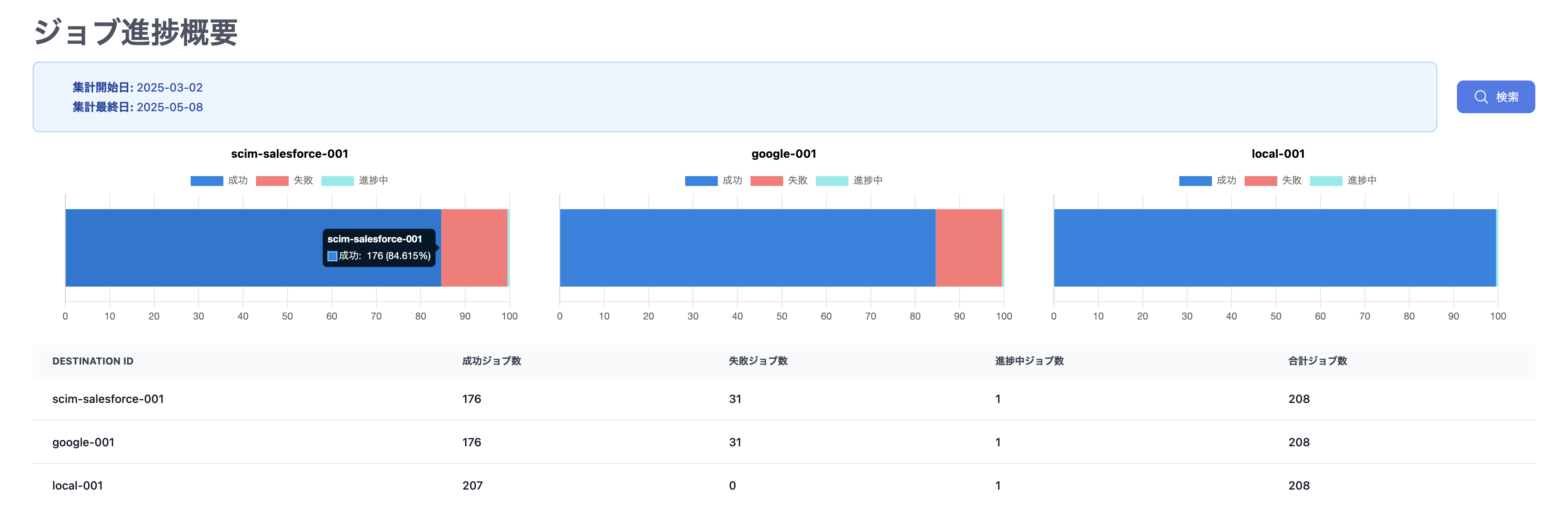Click the red failure bar of scim-salesforce-001
This screenshot has height=510, width=1568.
pos(474,248)
